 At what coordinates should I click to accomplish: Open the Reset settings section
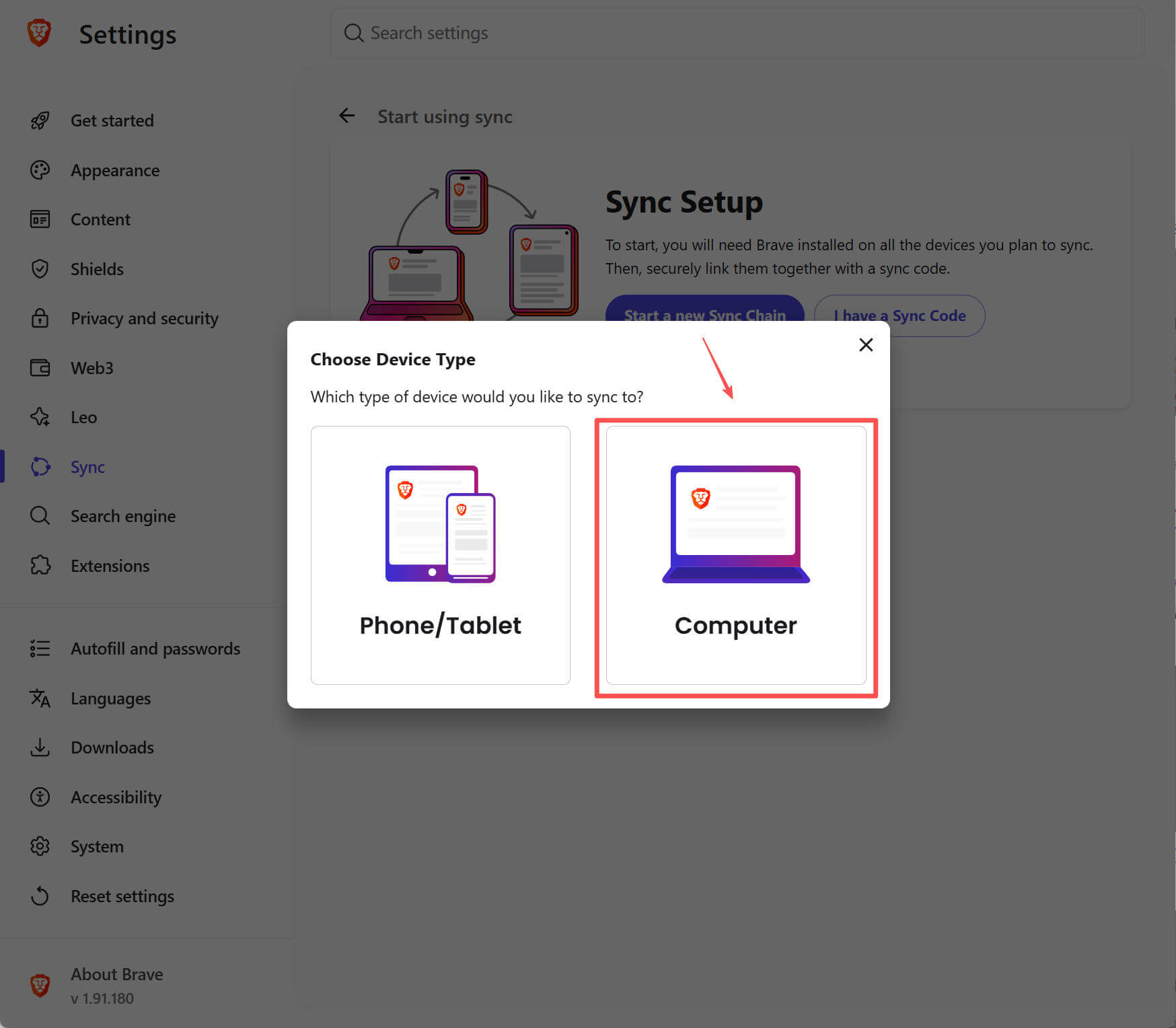(x=122, y=896)
